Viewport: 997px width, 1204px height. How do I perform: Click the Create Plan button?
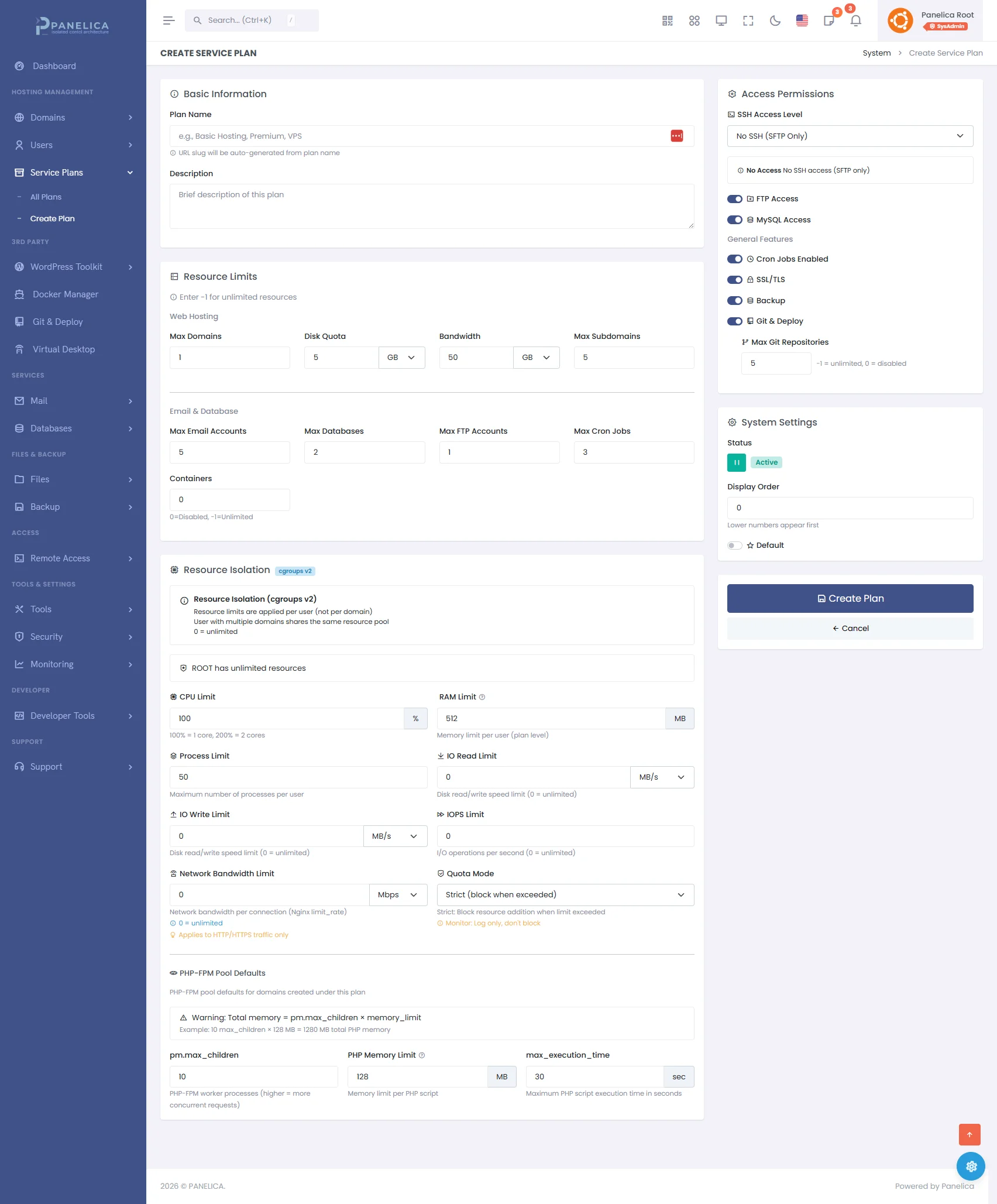850,598
